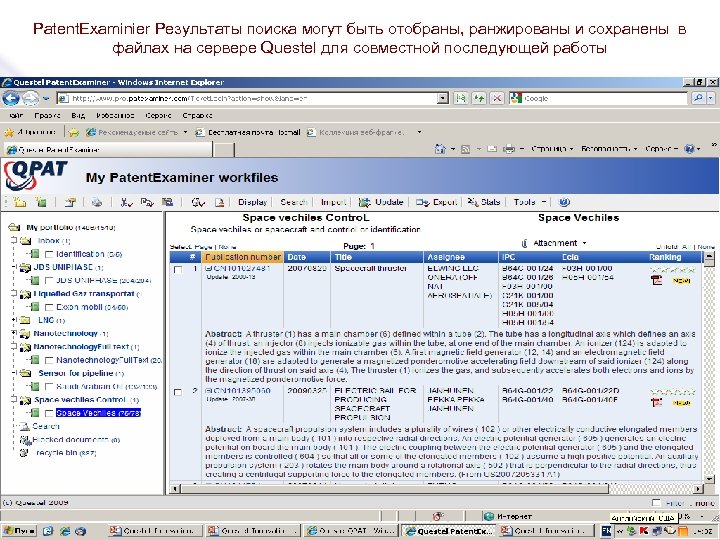This screenshot has width=720, height=540.
Task: Collapse the Space vechiles Control folder
Action: [14, 400]
